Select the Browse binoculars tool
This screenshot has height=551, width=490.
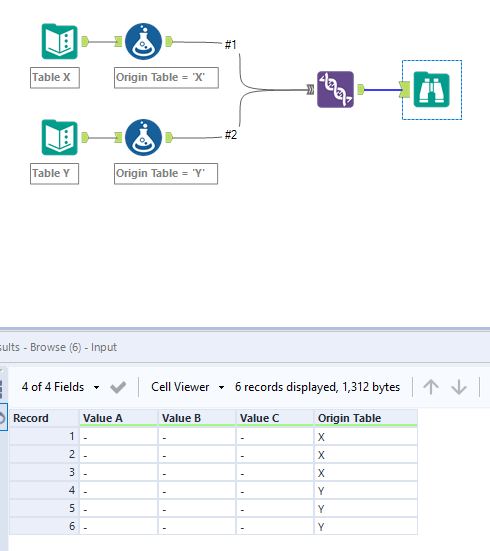point(432,90)
